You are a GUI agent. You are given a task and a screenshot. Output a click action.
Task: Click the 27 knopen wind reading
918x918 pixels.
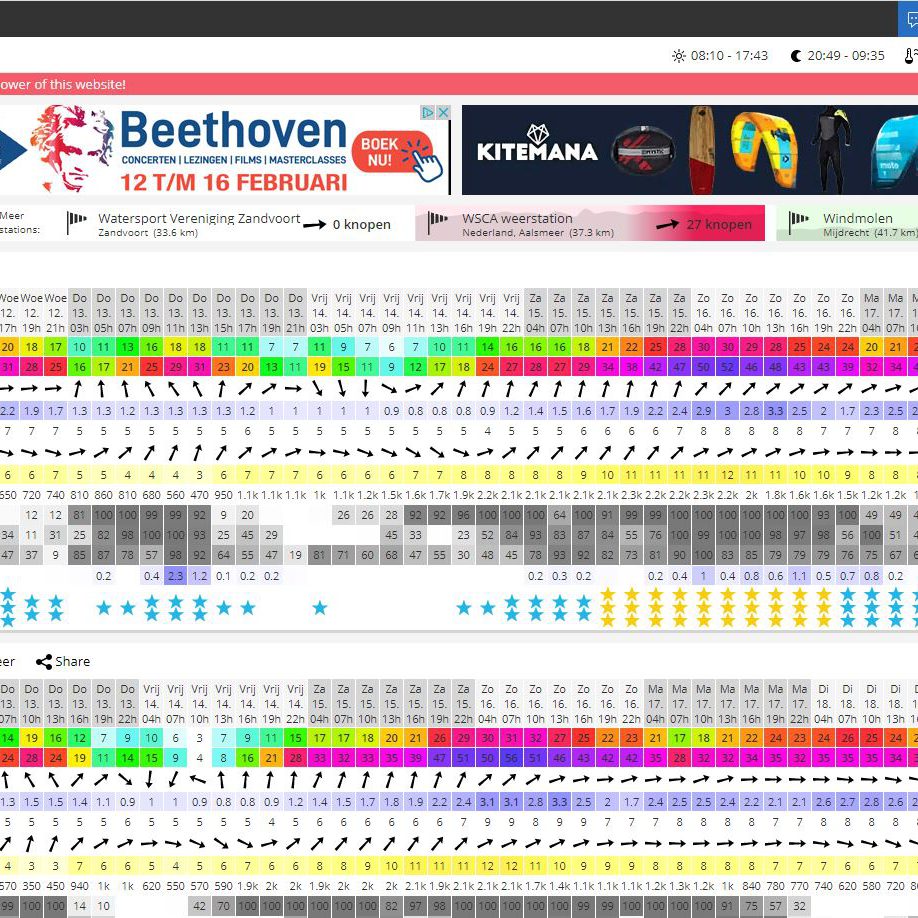[x=718, y=225]
